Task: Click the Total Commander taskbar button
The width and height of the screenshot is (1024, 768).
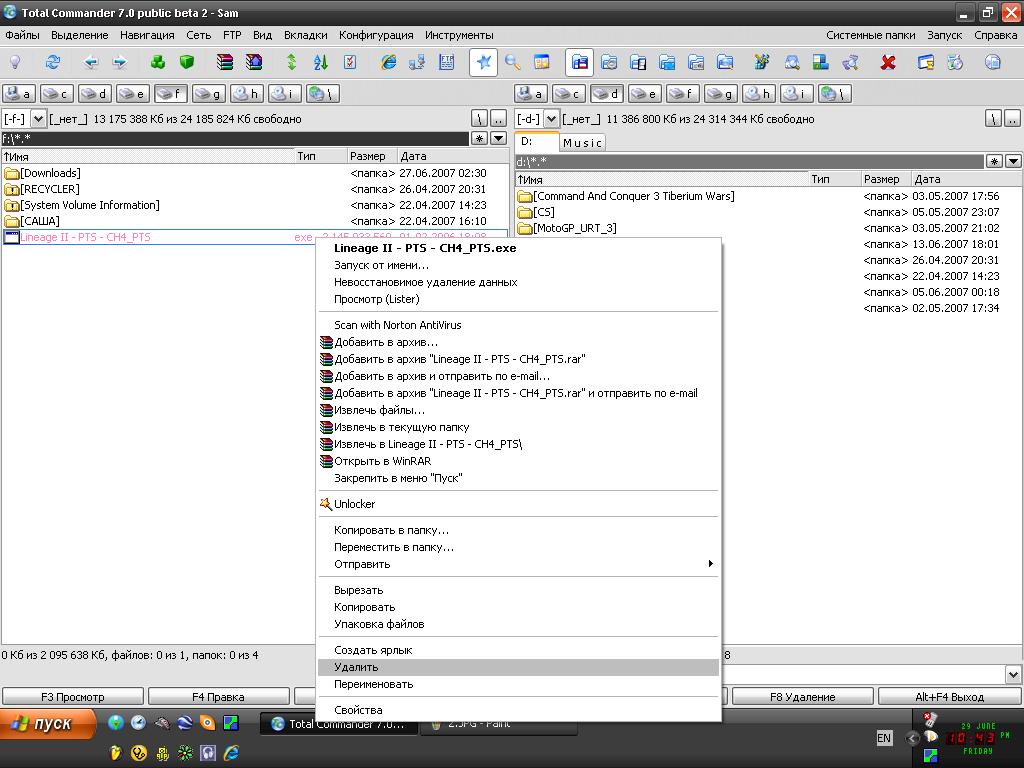Action: 339,724
